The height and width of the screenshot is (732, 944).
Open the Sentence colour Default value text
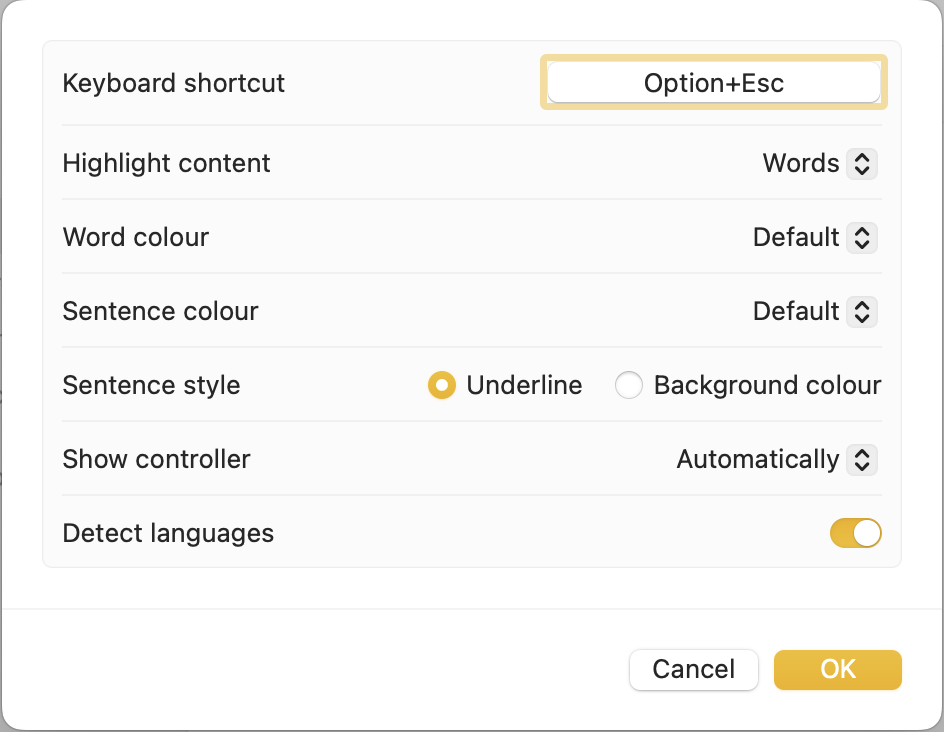[x=796, y=312]
